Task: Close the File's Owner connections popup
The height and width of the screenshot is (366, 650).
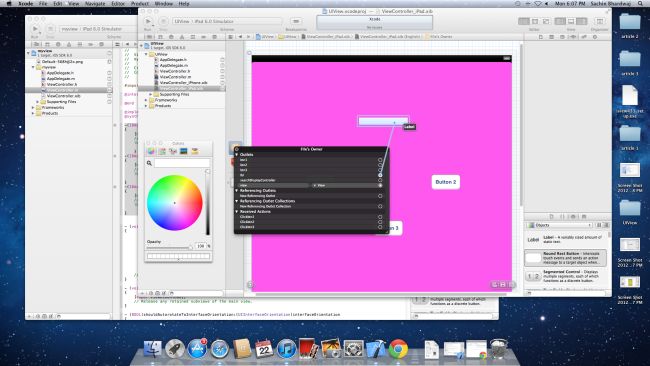Action: (237, 149)
